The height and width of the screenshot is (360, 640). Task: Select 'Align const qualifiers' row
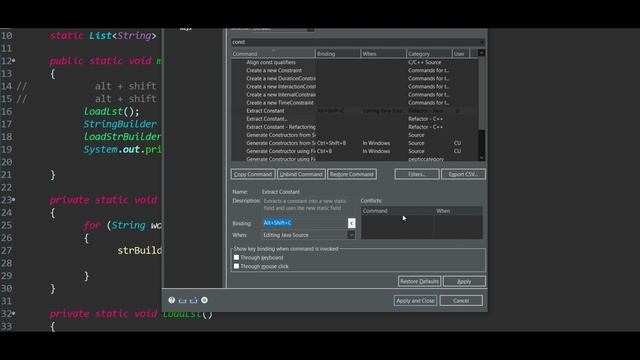click(354, 62)
